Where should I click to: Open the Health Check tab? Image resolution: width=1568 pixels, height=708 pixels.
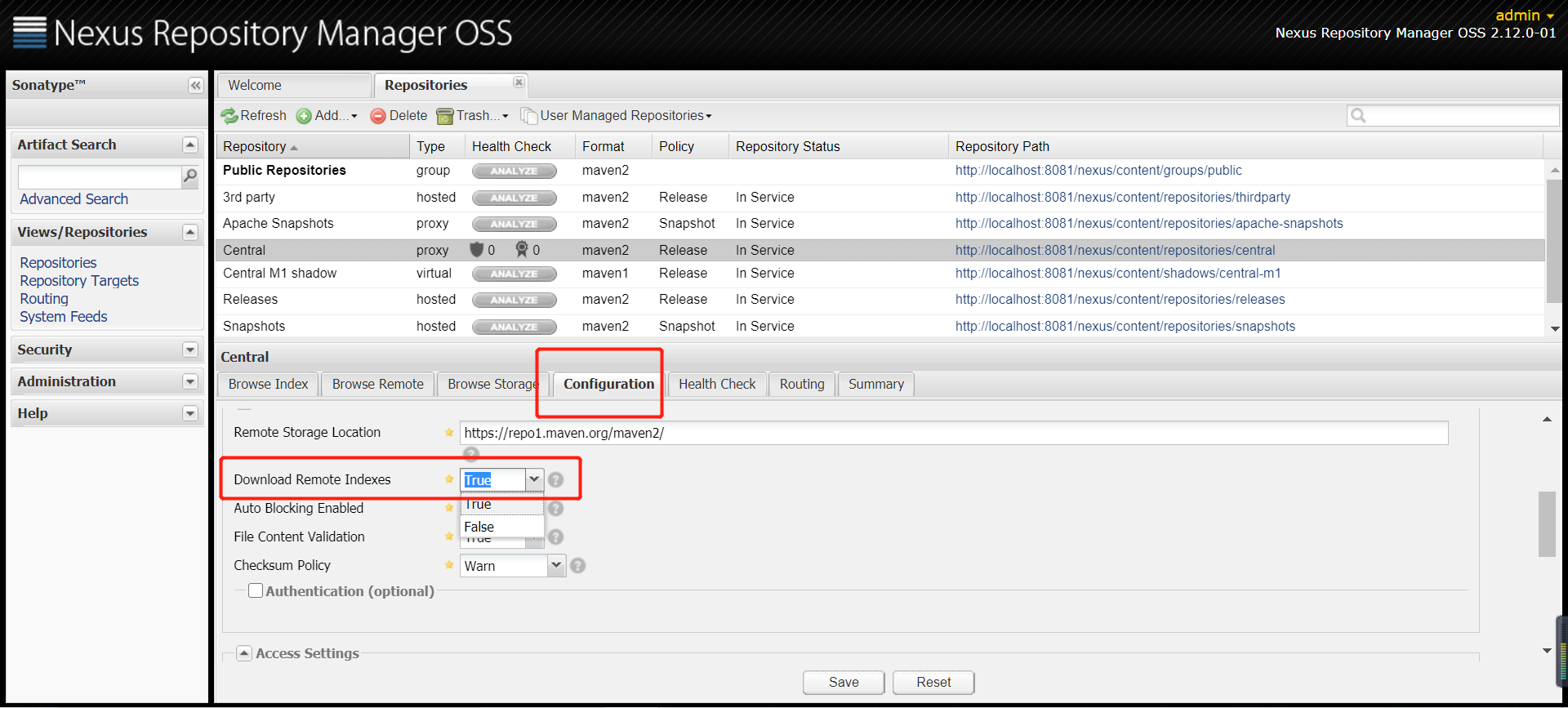[x=717, y=384]
